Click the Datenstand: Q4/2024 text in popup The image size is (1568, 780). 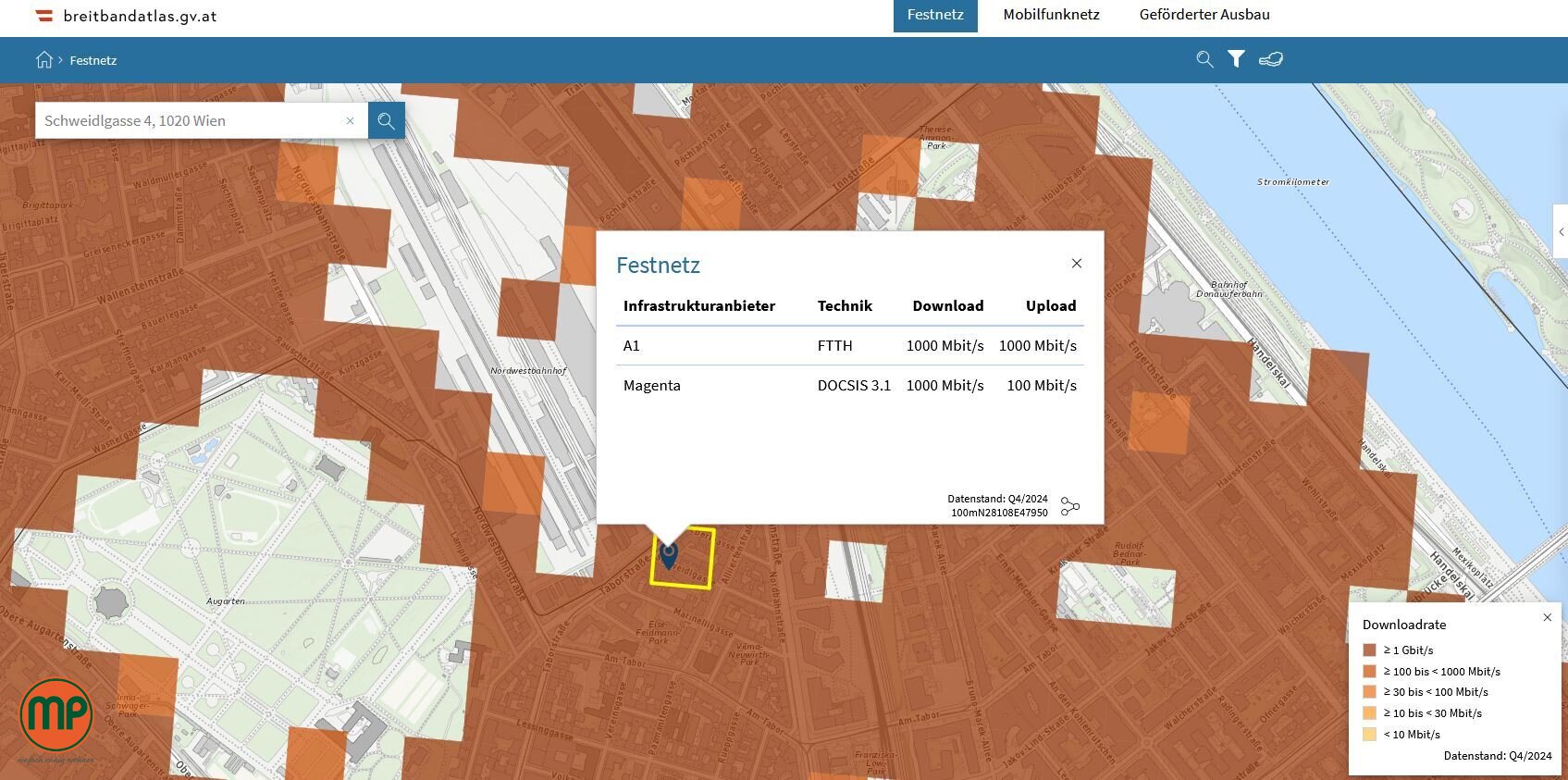(x=997, y=500)
